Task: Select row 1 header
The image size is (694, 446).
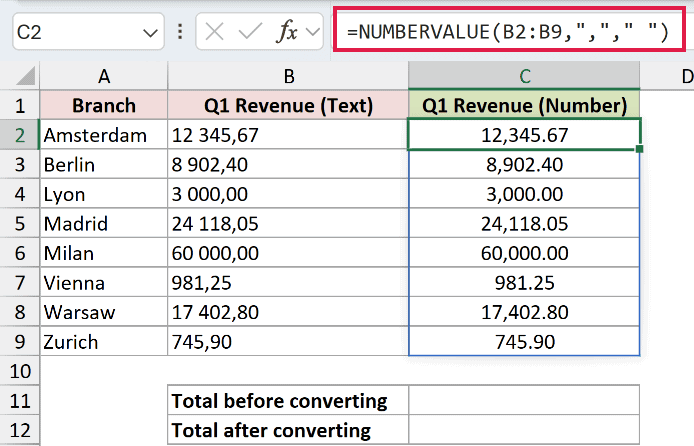Action: pyautogui.click(x=19, y=105)
